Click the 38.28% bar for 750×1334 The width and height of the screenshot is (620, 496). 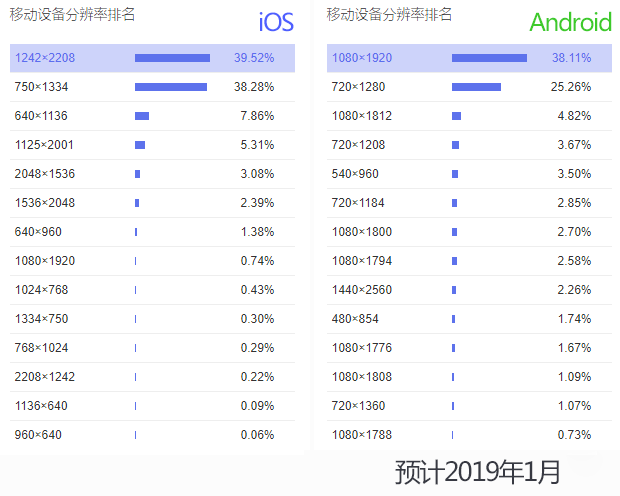(171, 87)
